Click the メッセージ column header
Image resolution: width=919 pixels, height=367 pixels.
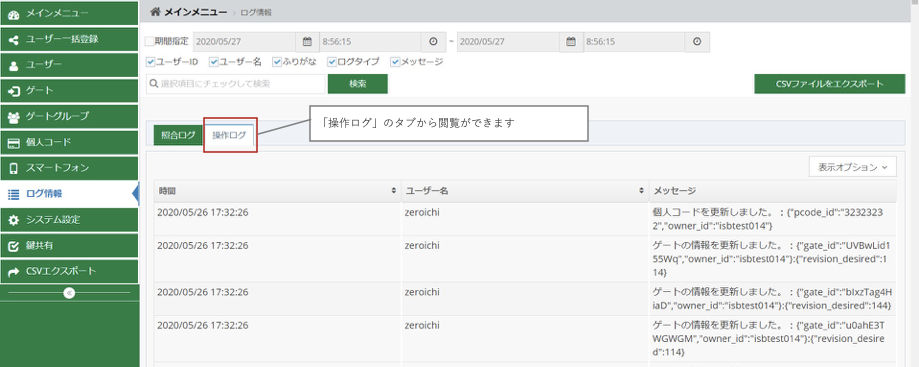click(x=772, y=191)
